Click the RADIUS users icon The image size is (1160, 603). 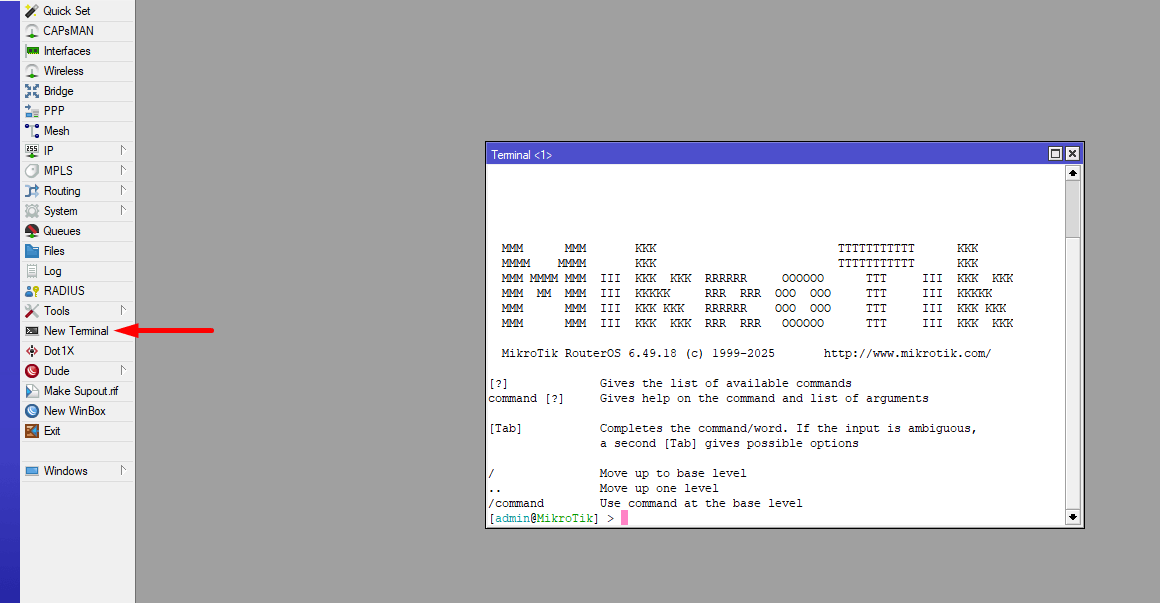pyautogui.click(x=32, y=291)
